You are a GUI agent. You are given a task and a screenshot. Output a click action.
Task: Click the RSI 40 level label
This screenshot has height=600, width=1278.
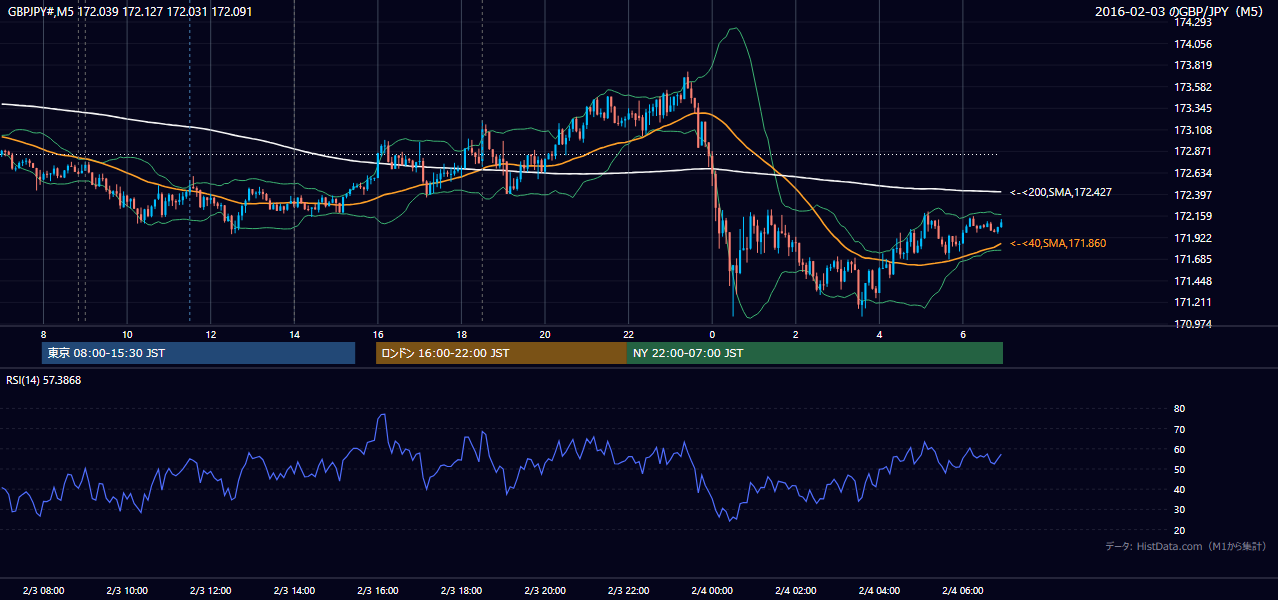[x=1180, y=489]
